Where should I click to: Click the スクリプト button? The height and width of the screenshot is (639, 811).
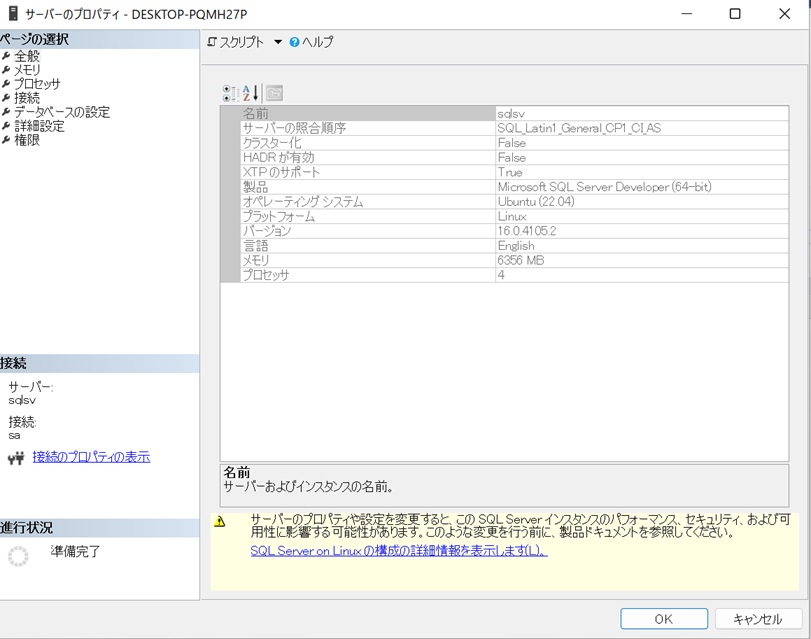(x=236, y=42)
